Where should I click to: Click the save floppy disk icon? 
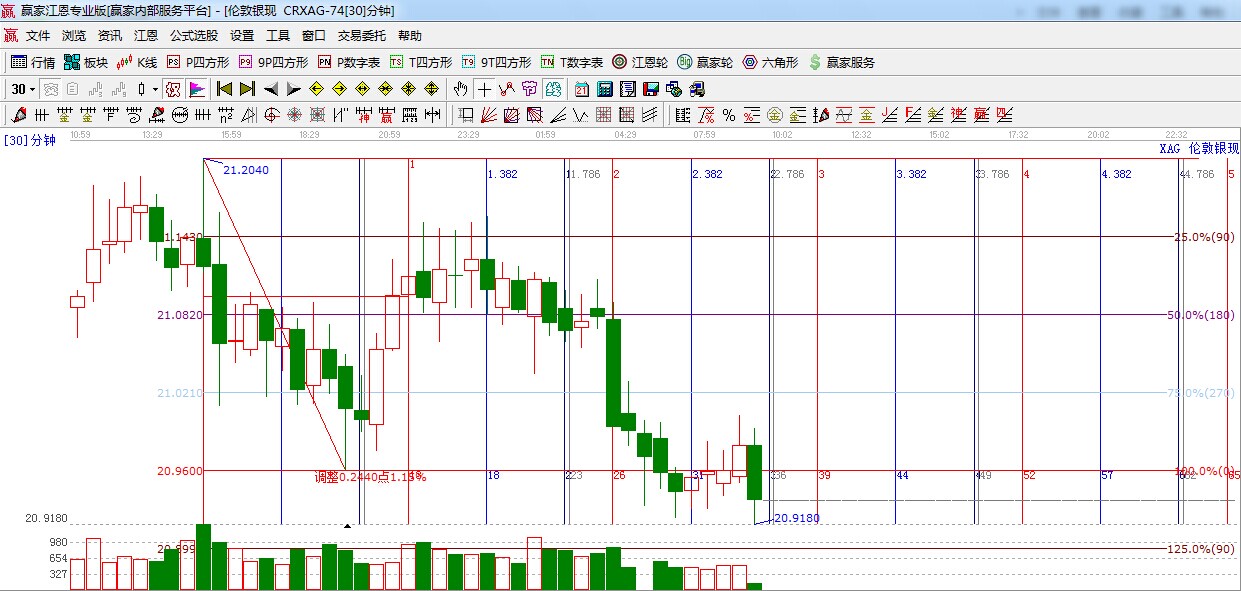tap(650, 89)
